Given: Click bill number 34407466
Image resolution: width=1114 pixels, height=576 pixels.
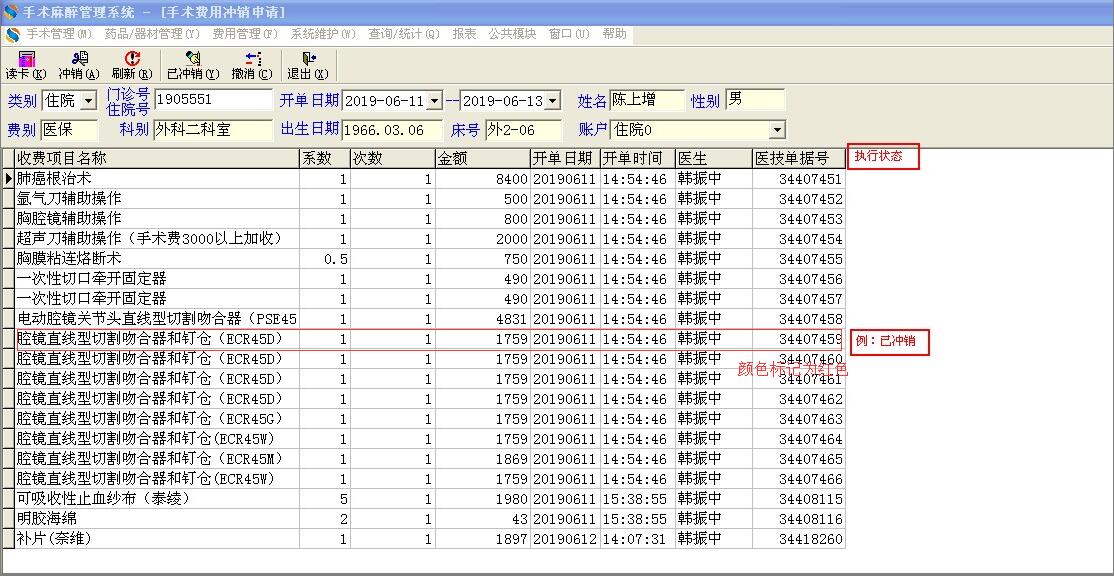Looking at the screenshot, I should pyautogui.click(x=799, y=479).
